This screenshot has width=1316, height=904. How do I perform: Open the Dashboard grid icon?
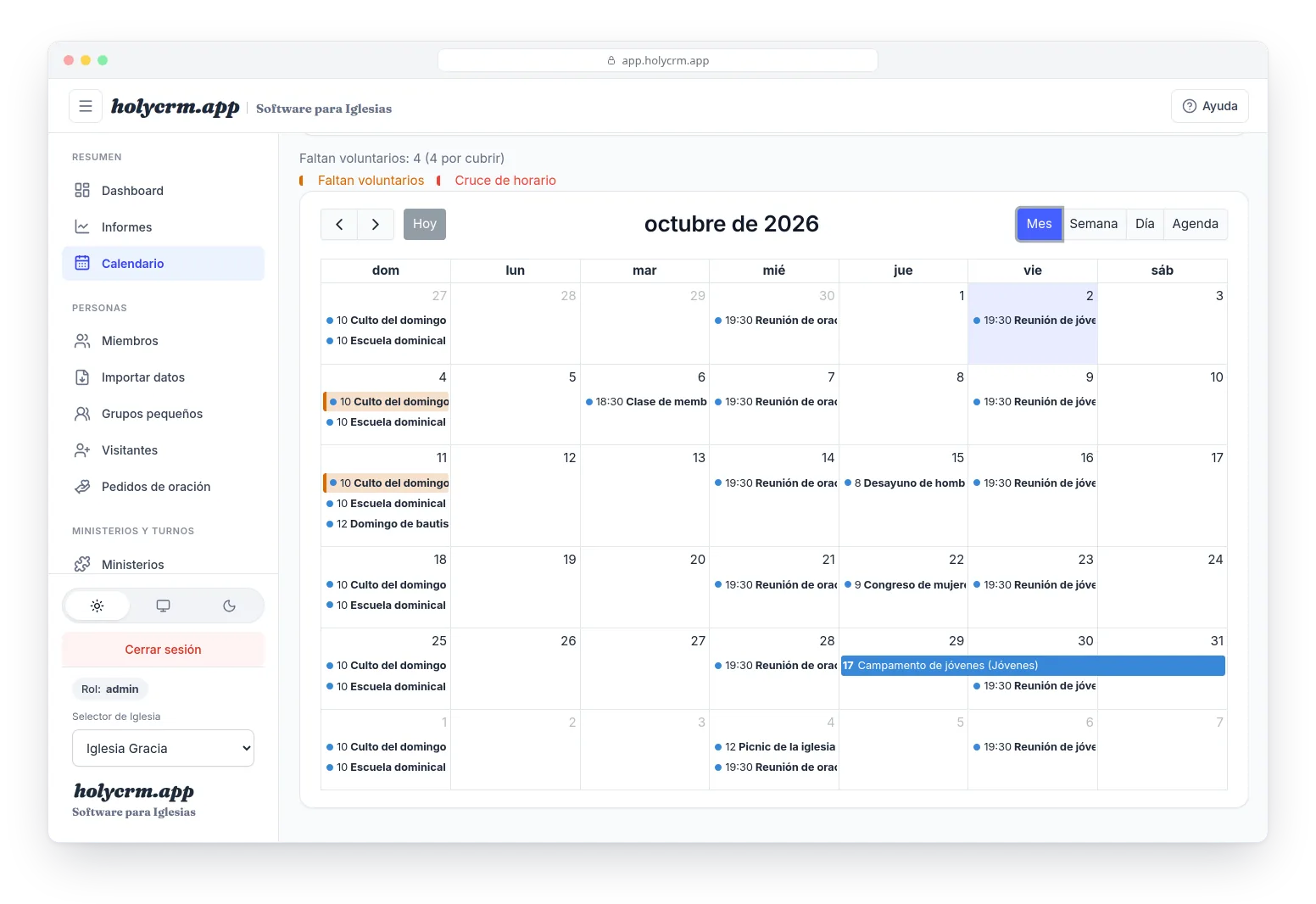(82, 190)
